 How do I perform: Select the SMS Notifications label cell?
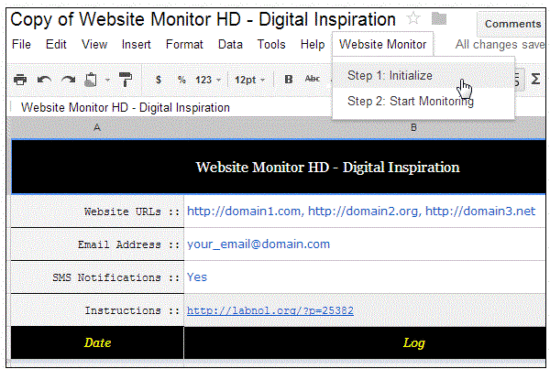click(98, 277)
